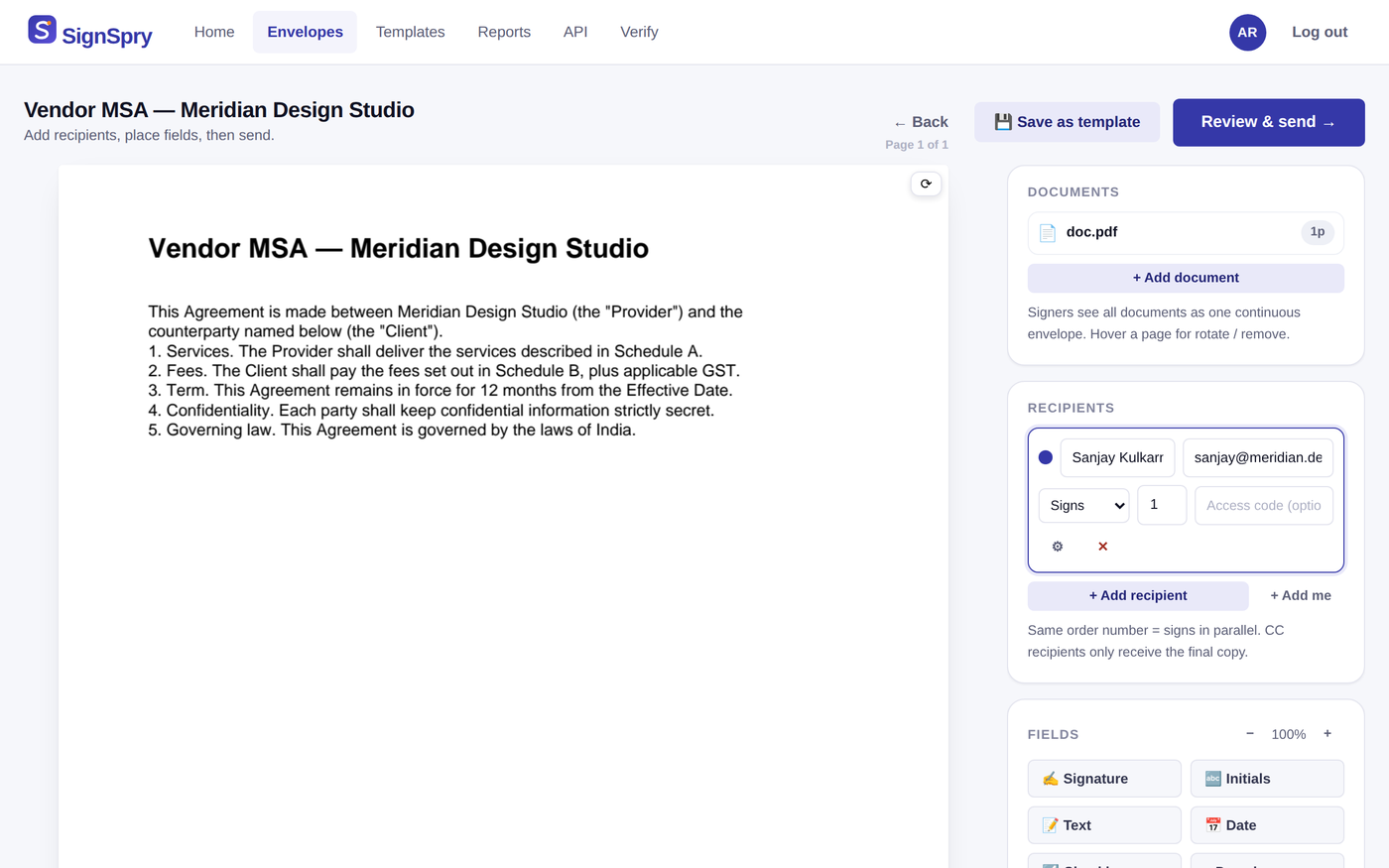Click the Page 1 of 1 indicator
The width and height of the screenshot is (1389, 868).
tap(917, 145)
